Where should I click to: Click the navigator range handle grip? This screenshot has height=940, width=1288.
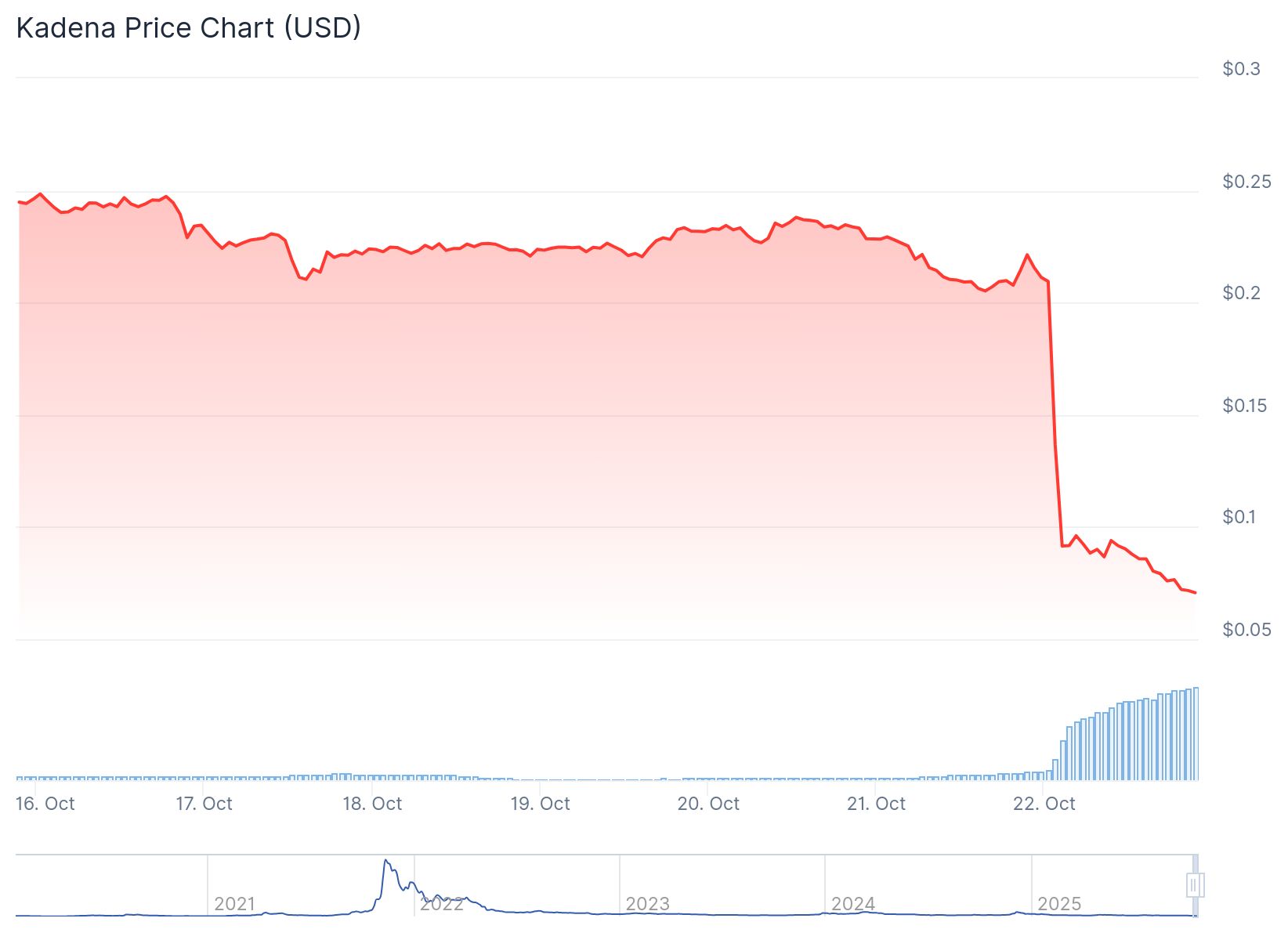click(1195, 885)
